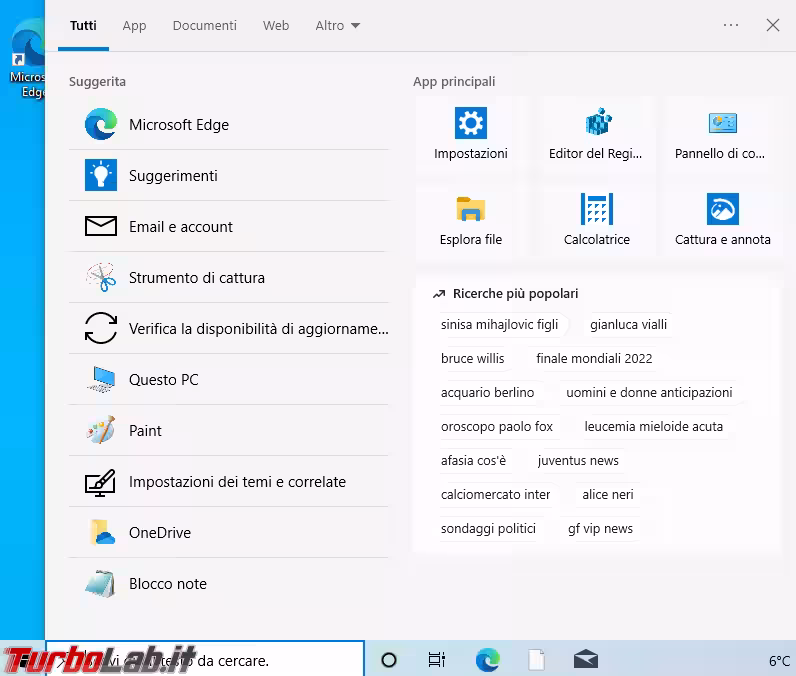Expand the Altro filter dropdown
Screen dimensions: 796x676
pyautogui.click(x=337, y=26)
